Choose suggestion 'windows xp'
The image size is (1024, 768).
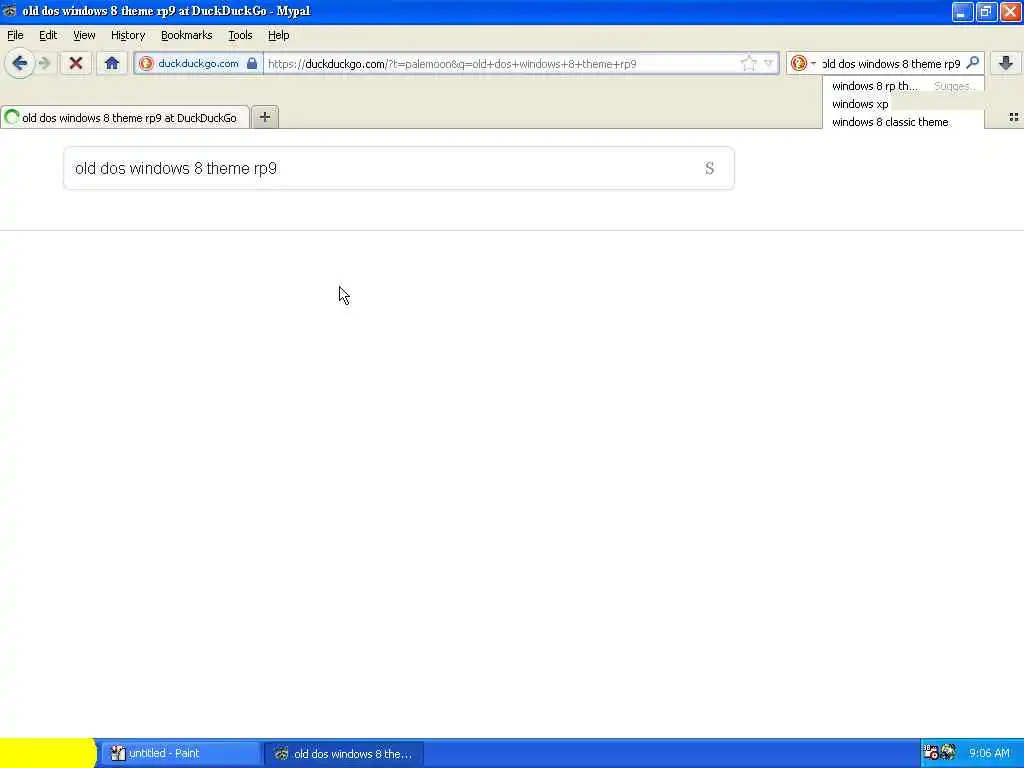click(x=860, y=104)
